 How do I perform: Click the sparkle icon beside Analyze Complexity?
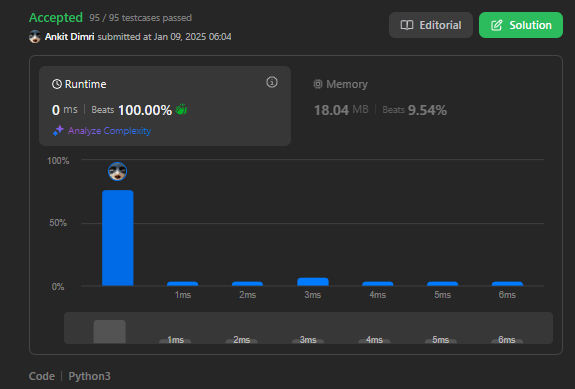pos(58,131)
